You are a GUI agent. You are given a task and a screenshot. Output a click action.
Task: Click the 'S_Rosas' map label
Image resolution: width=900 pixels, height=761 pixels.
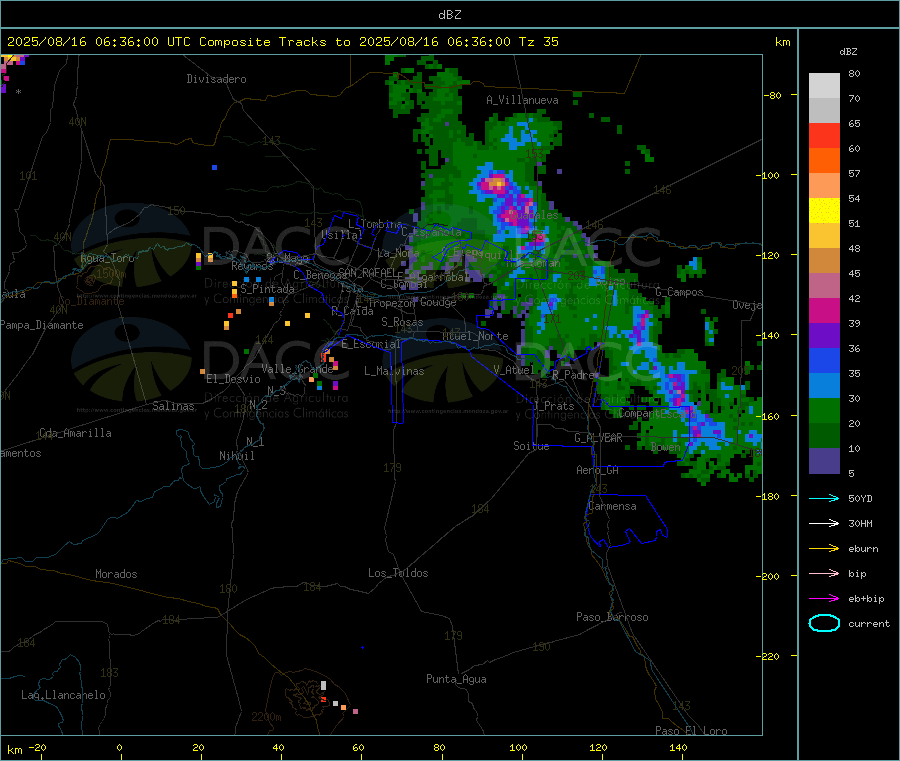pos(402,322)
